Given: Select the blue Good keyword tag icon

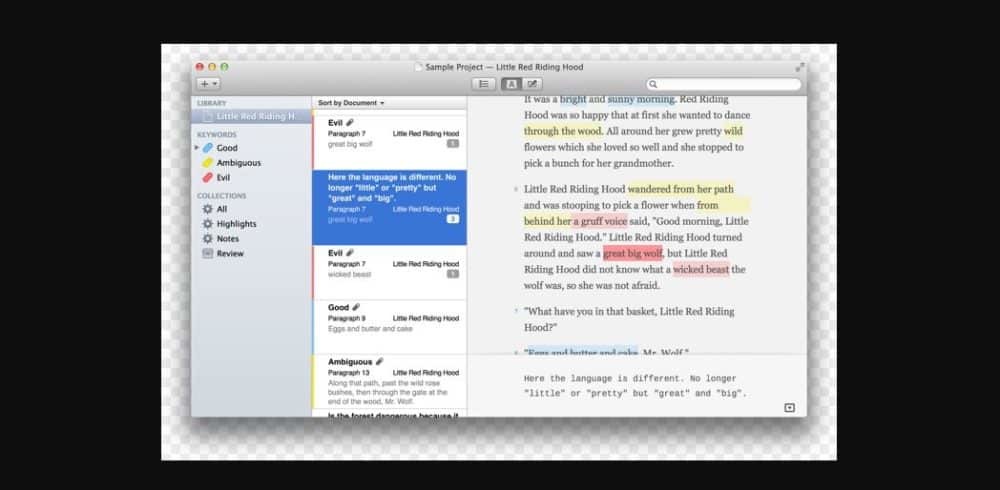Looking at the screenshot, I should 208,148.
